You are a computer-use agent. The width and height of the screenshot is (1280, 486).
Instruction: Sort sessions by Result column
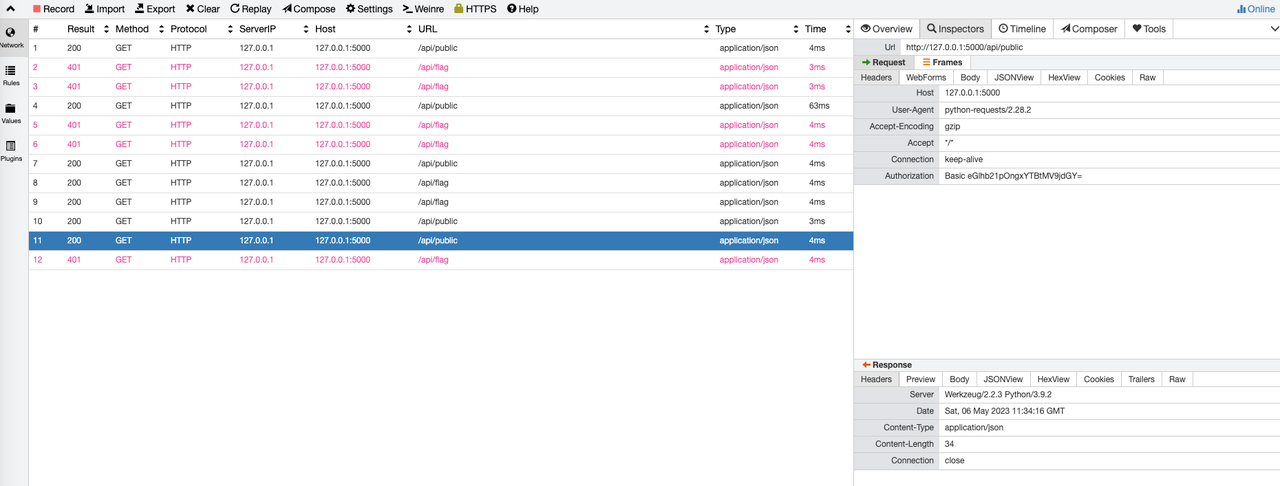[x=81, y=29]
